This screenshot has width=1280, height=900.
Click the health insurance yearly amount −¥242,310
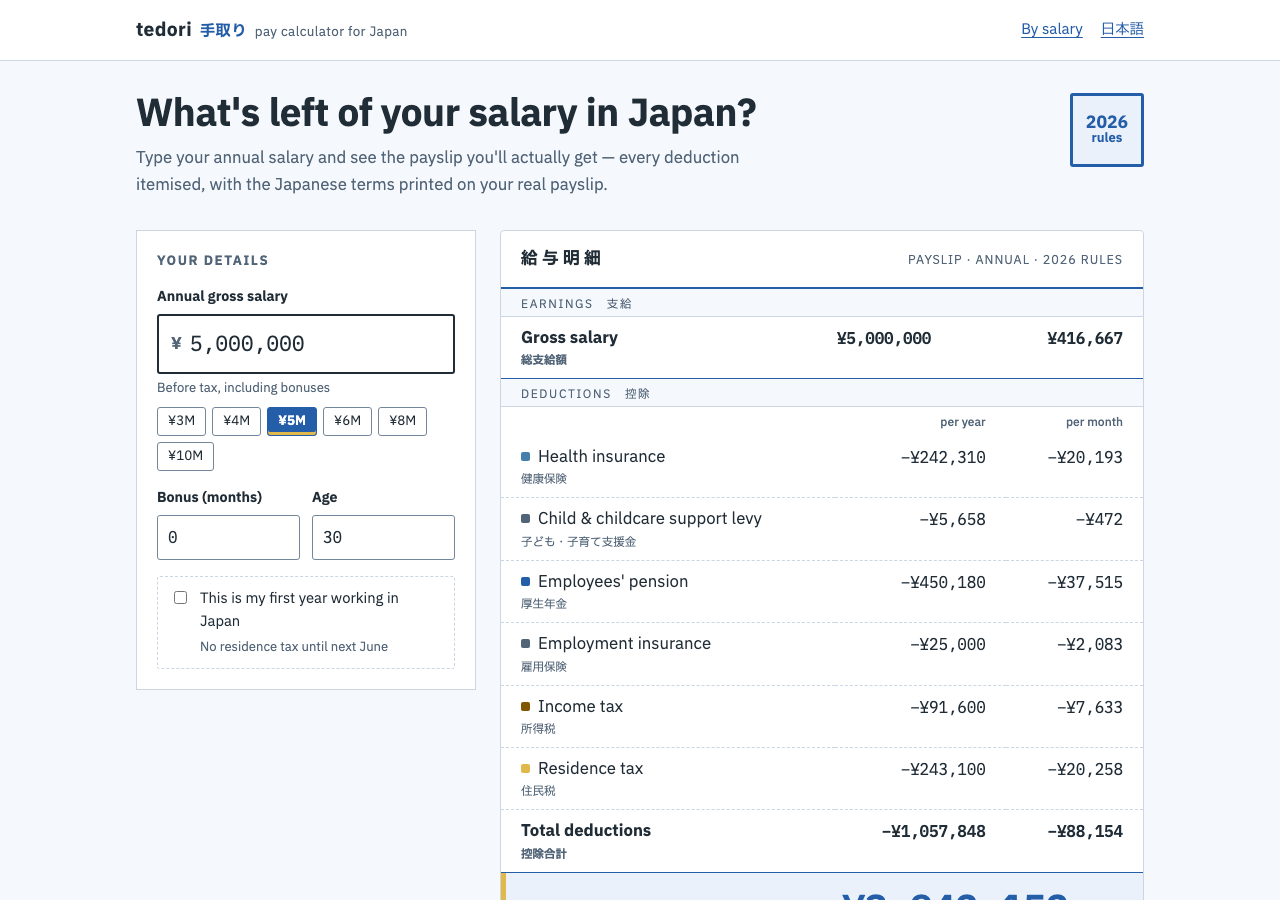(943, 457)
